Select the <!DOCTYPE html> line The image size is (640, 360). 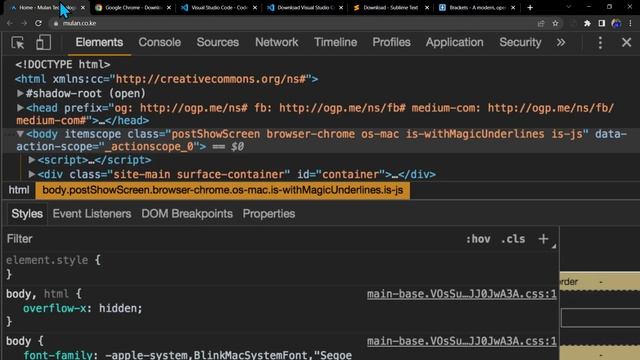click(x=63, y=64)
